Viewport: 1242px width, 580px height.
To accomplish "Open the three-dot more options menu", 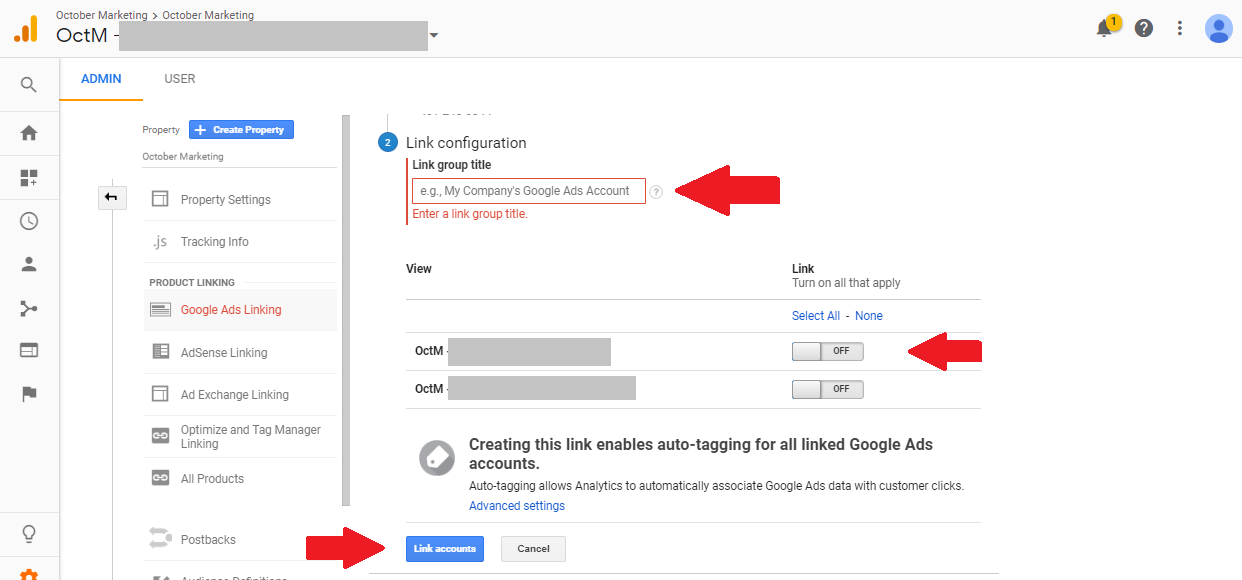I will pos(1180,28).
